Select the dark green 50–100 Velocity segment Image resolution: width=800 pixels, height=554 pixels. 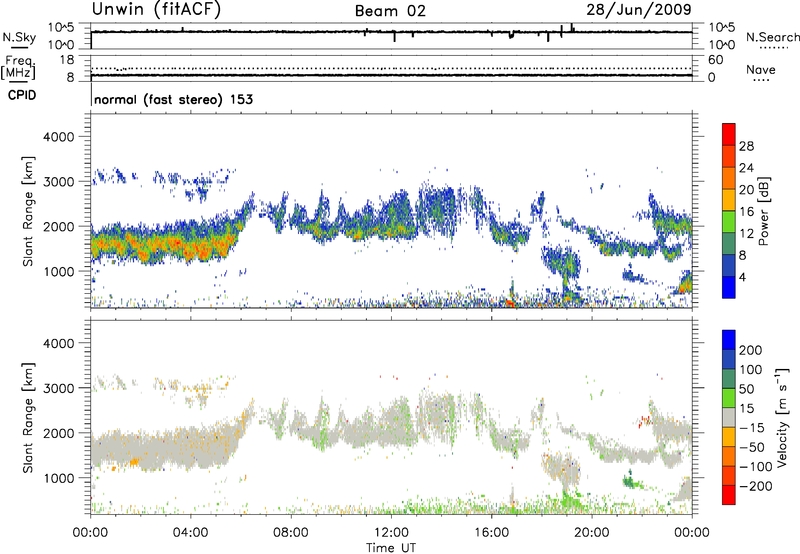click(729, 379)
